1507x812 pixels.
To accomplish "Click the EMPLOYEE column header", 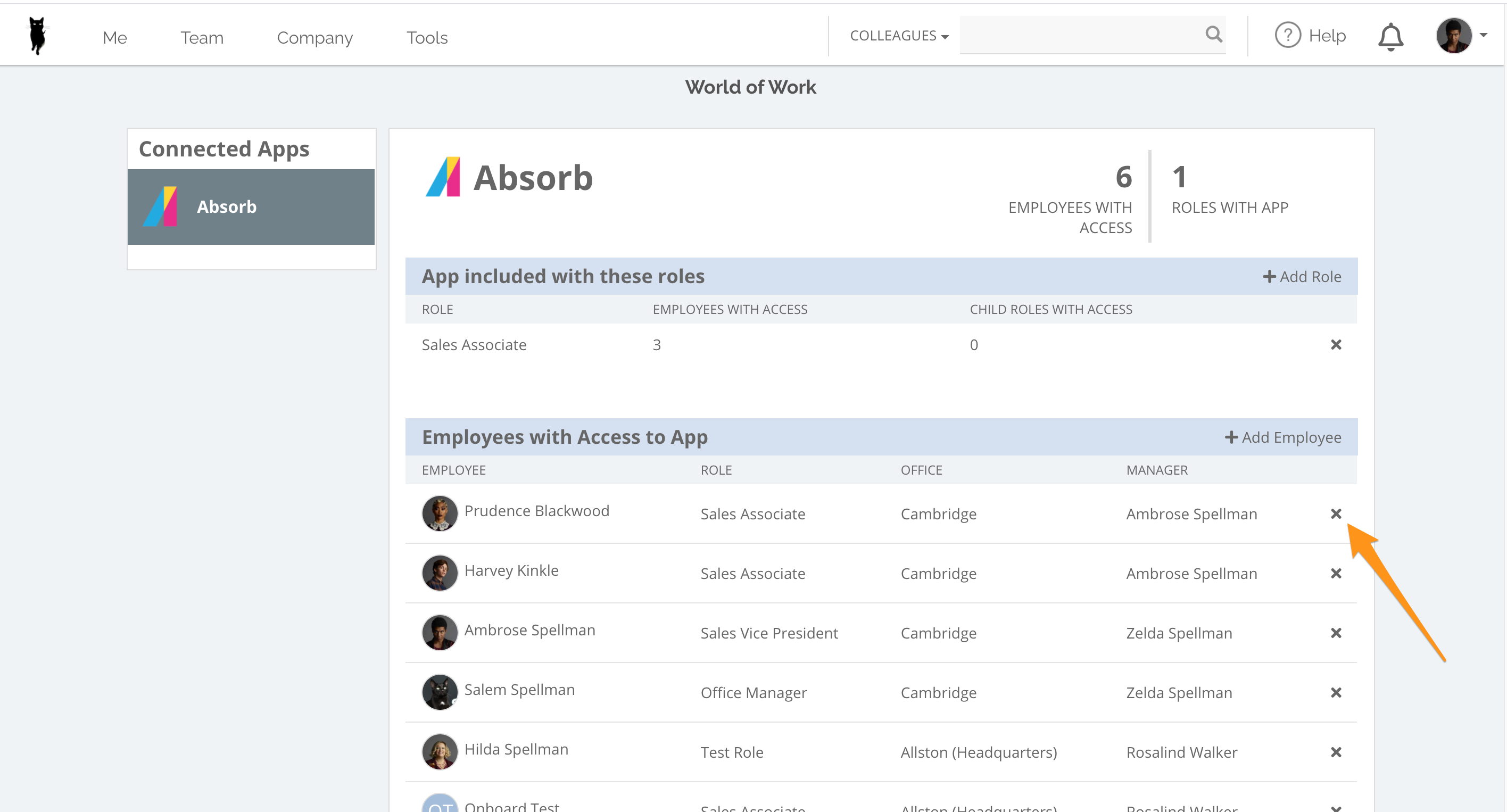I will tap(454, 470).
